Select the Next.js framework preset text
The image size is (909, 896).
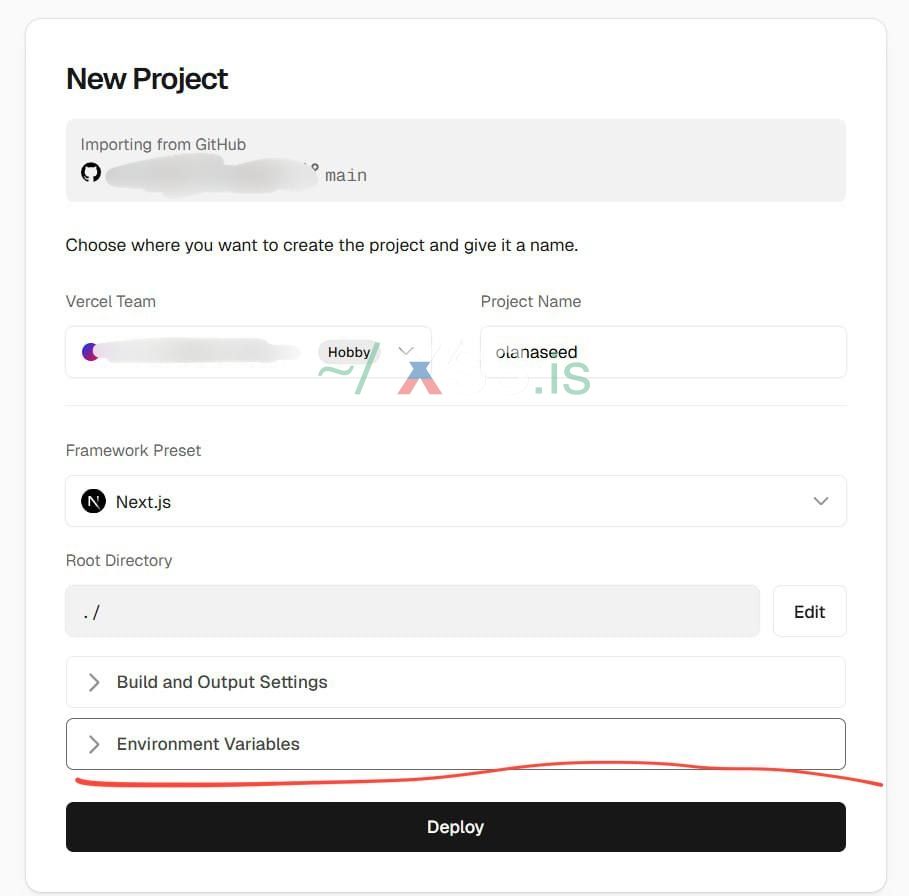(143, 502)
